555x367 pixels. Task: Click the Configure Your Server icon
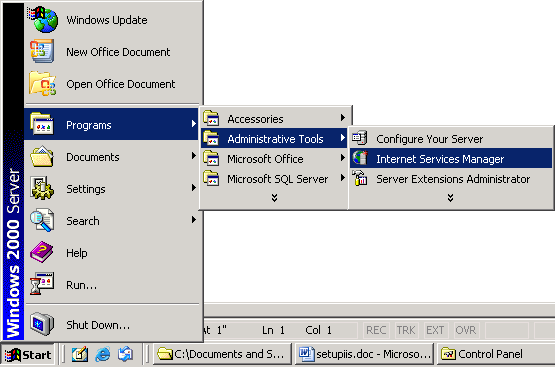(x=360, y=138)
